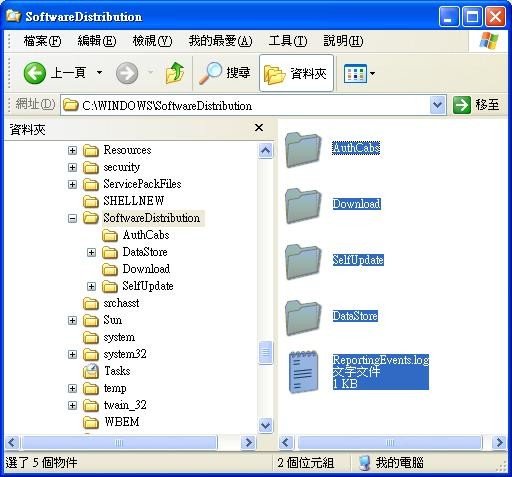Click the folder tree vertical scrollbar thumb
The image size is (512, 477).
(x=266, y=352)
